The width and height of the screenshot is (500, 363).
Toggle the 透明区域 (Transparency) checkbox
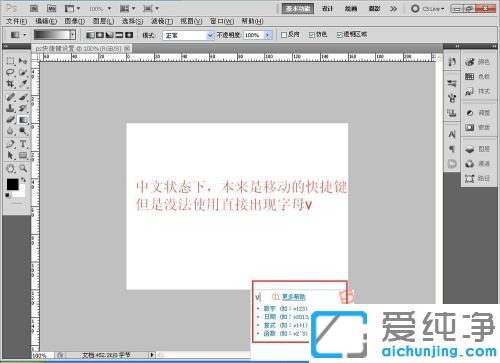pyautogui.click(x=340, y=35)
